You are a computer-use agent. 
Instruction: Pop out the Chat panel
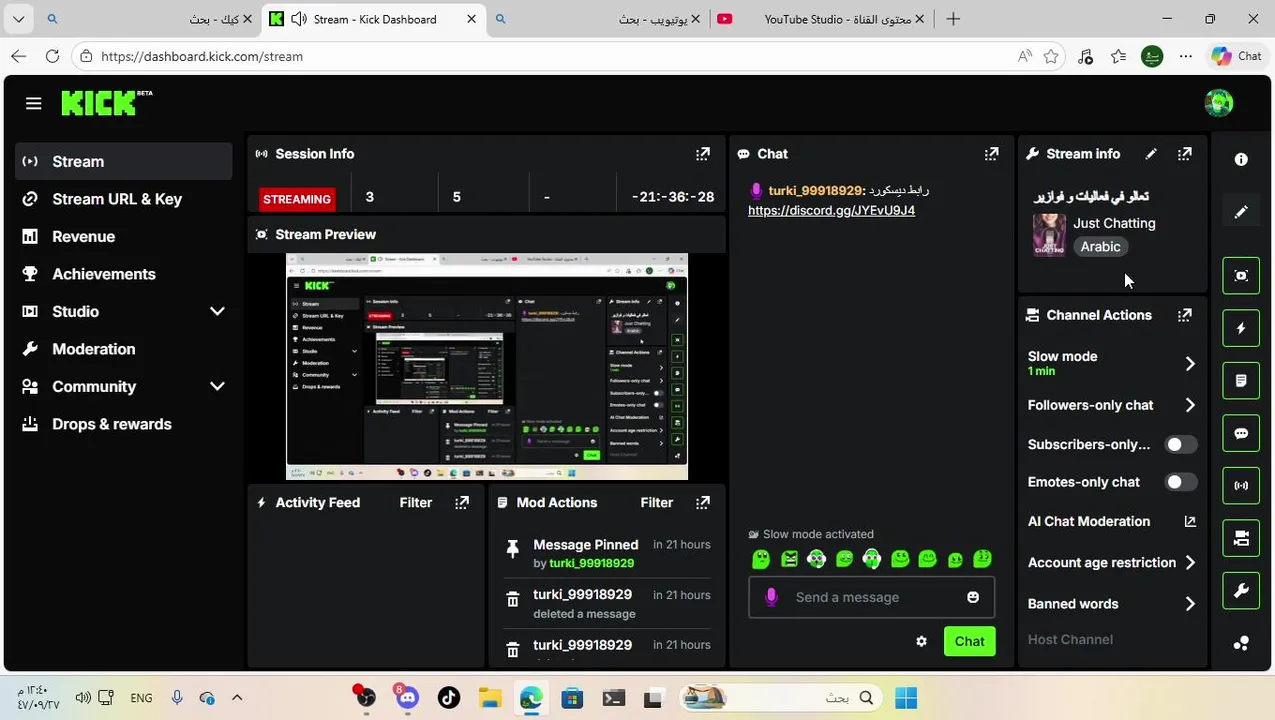(x=991, y=154)
